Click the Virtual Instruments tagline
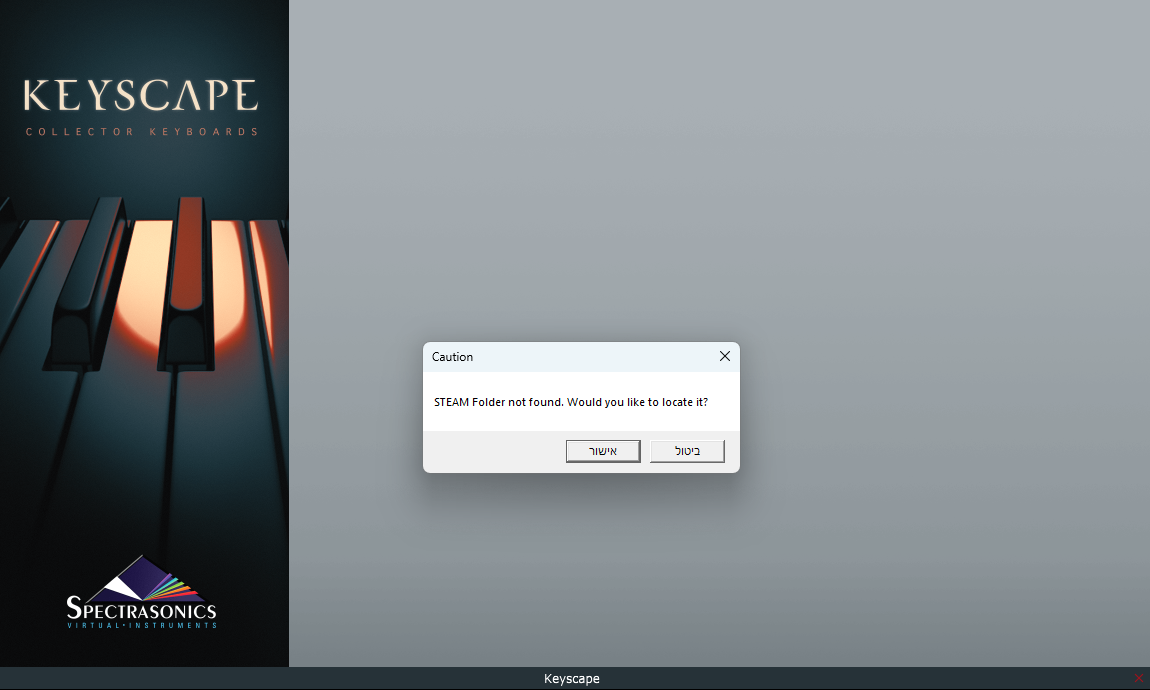Screen dimensions: 1150x690 [141, 626]
